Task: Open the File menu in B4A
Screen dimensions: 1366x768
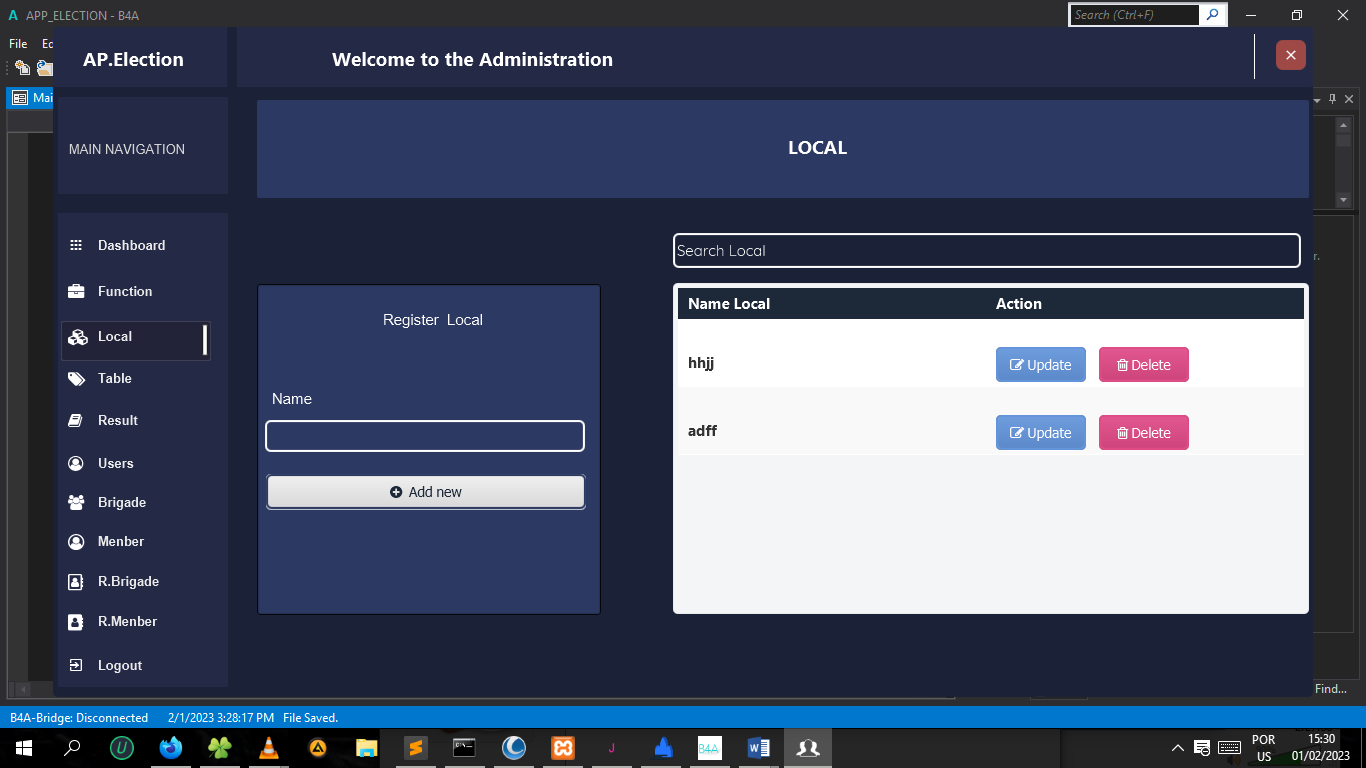Action: pyautogui.click(x=18, y=44)
